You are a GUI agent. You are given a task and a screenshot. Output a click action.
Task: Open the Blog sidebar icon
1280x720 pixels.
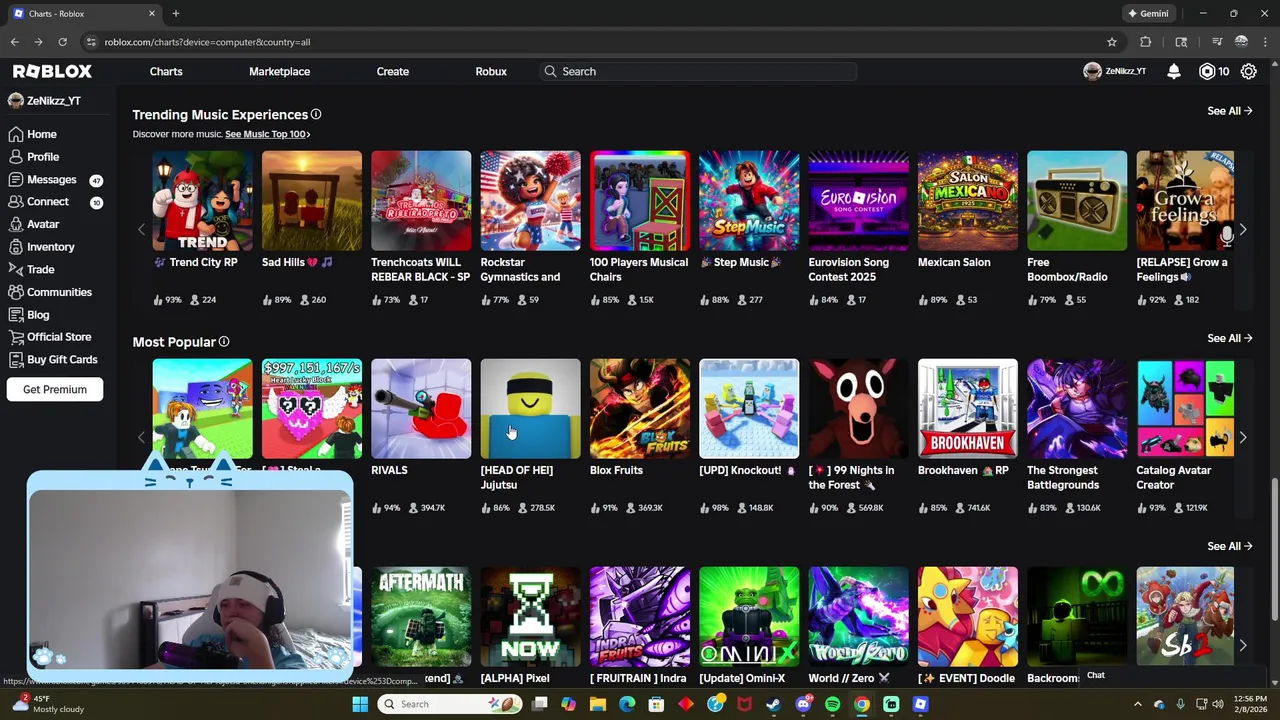16,315
